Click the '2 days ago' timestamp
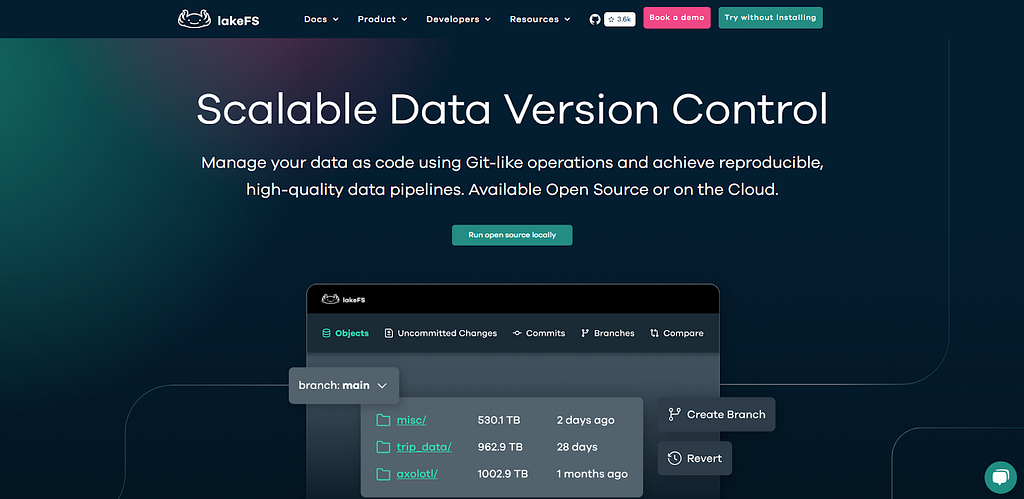Viewport: 1024px width, 499px height. click(x=586, y=420)
